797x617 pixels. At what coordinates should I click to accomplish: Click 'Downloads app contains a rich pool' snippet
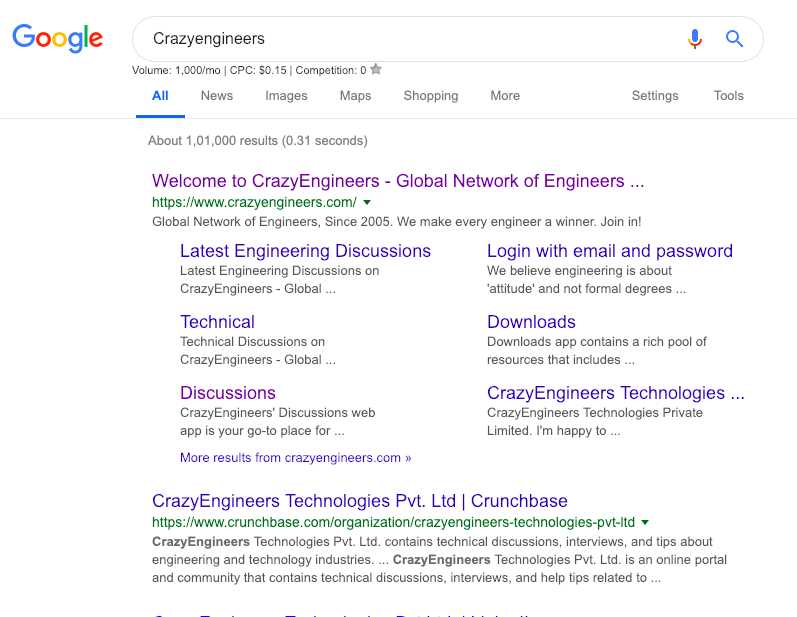click(x=597, y=351)
